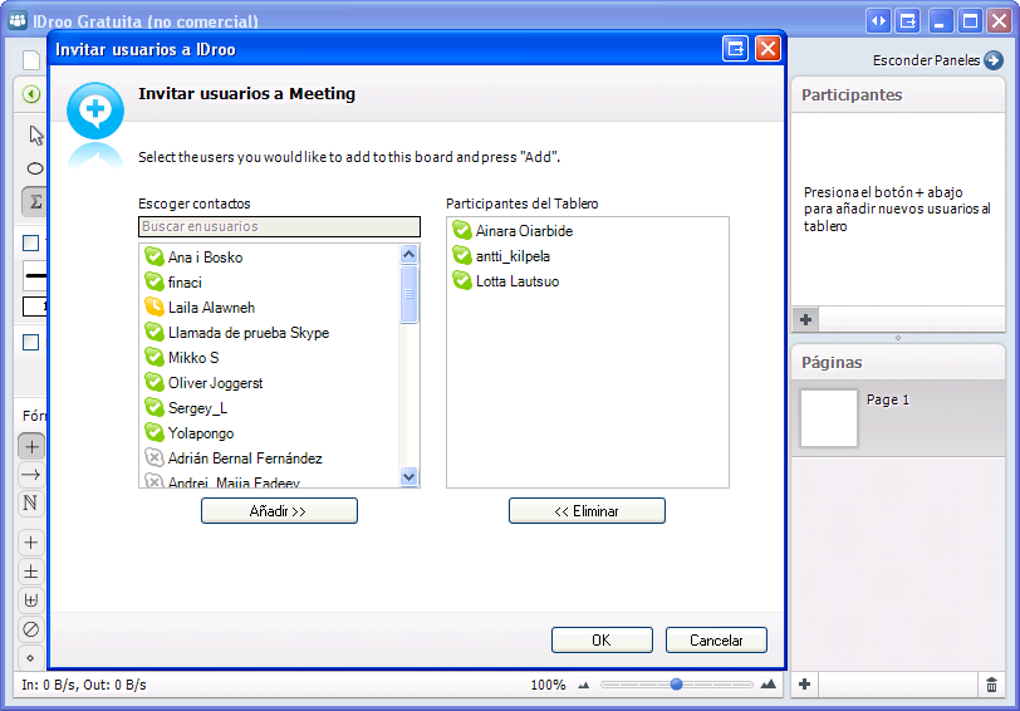Click the Buscar en usuarios search field
Image resolution: width=1020 pixels, height=711 pixels.
click(x=279, y=226)
